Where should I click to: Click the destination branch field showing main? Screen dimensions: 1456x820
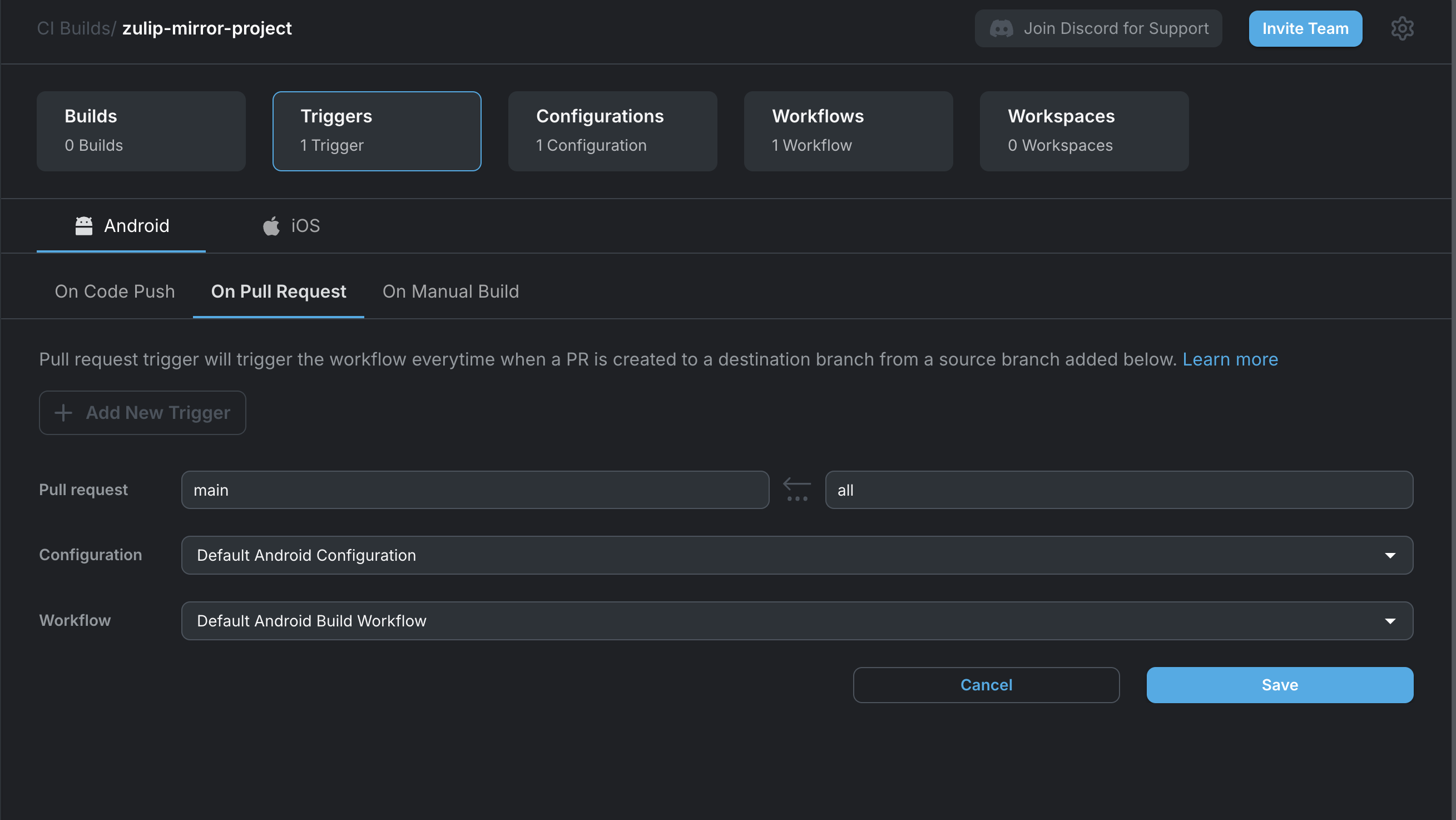tap(474, 490)
